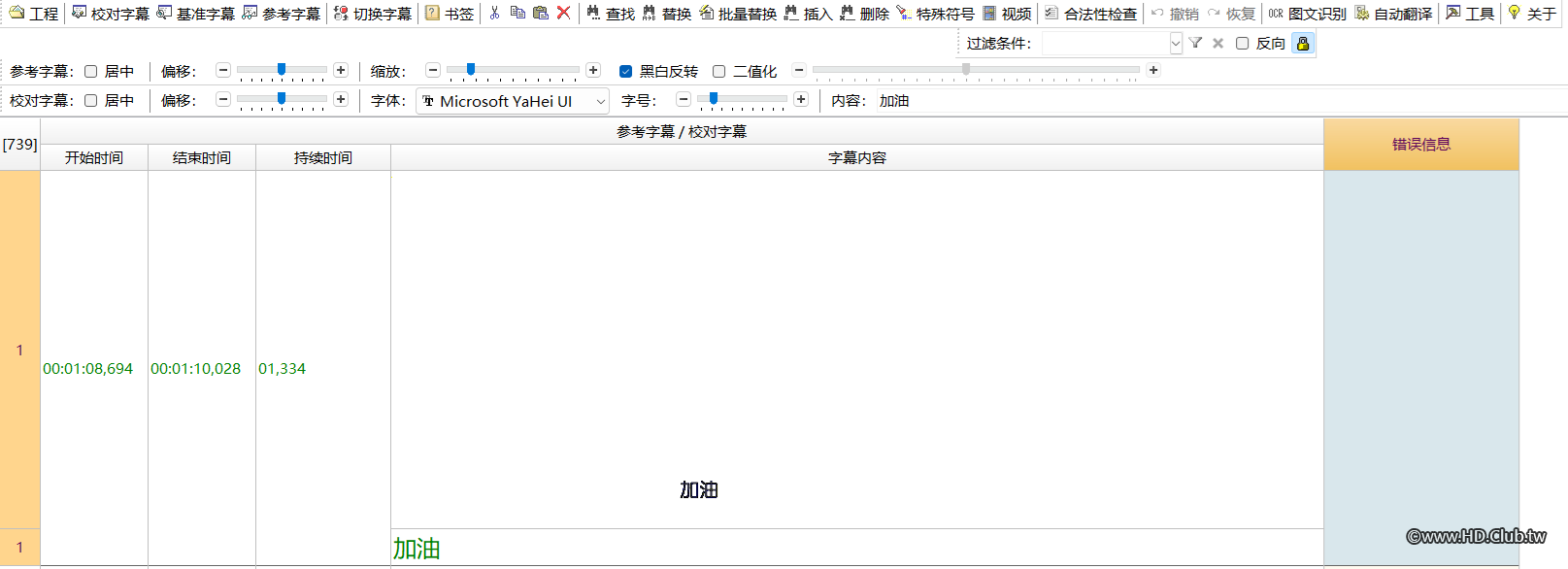Toggle the yellow lock icon

pyautogui.click(x=1303, y=44)
